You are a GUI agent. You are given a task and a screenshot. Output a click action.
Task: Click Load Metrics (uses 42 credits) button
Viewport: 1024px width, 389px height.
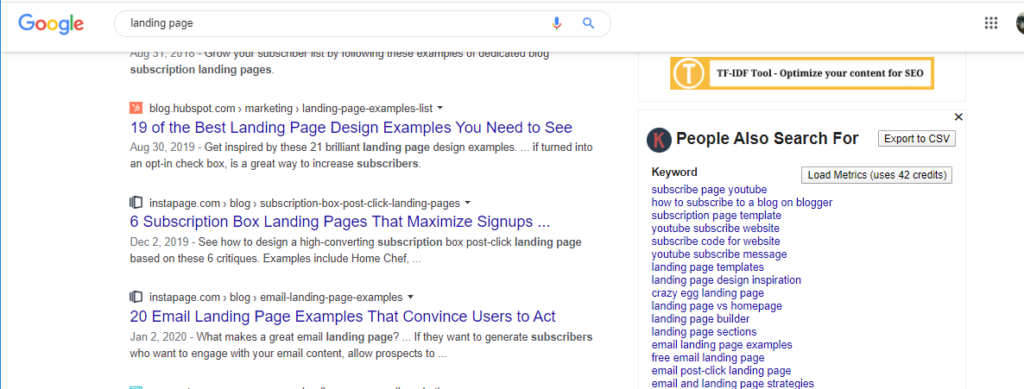[877, 175]
